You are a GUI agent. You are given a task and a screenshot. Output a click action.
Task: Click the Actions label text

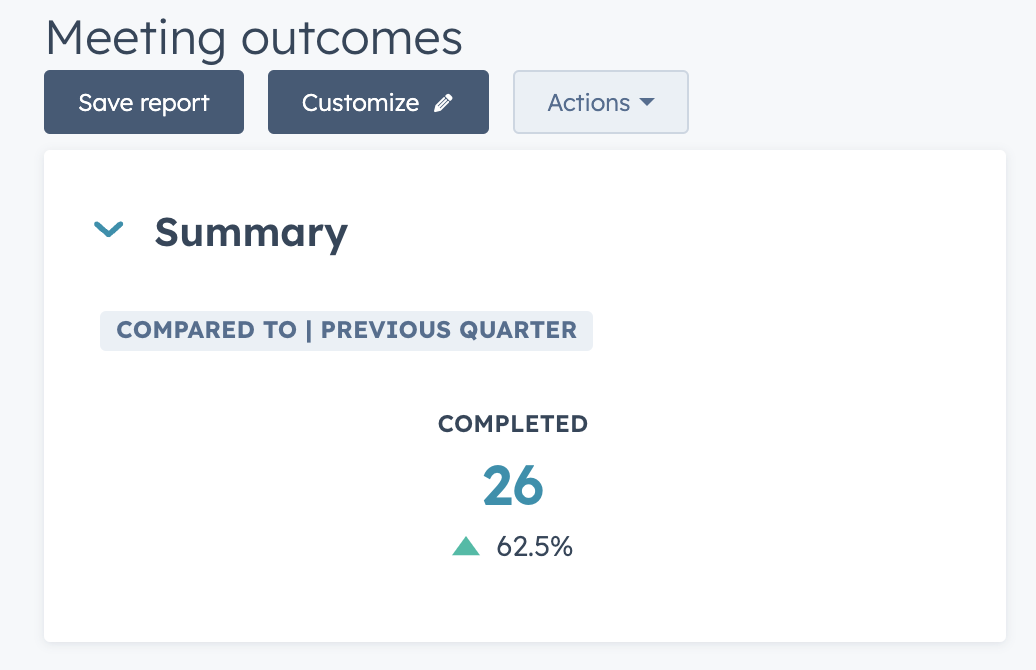pyautogui.click(x=589, y=103)
